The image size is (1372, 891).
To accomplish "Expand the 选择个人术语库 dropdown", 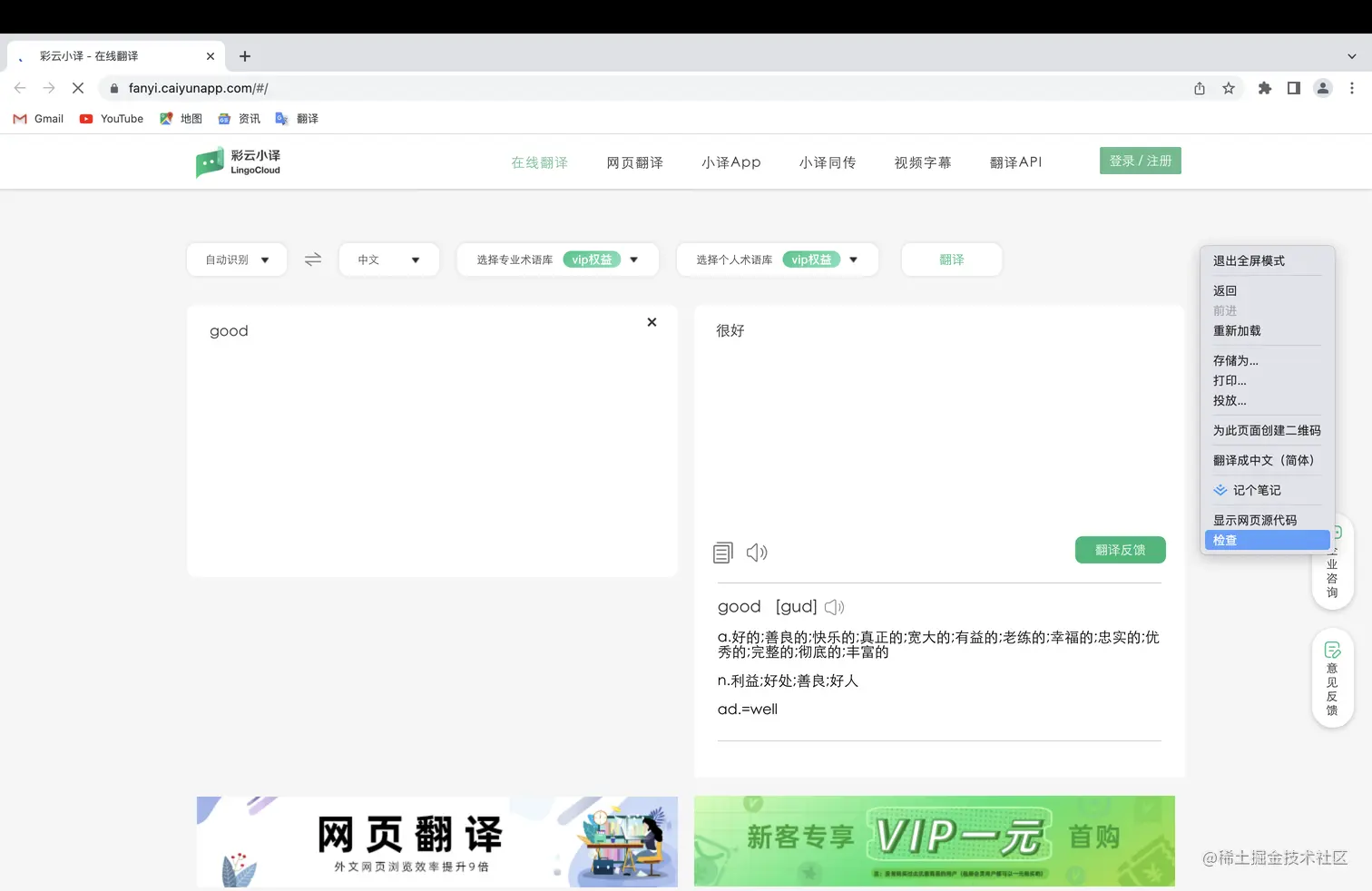I will pyautogui.click(x=853, y=259).
